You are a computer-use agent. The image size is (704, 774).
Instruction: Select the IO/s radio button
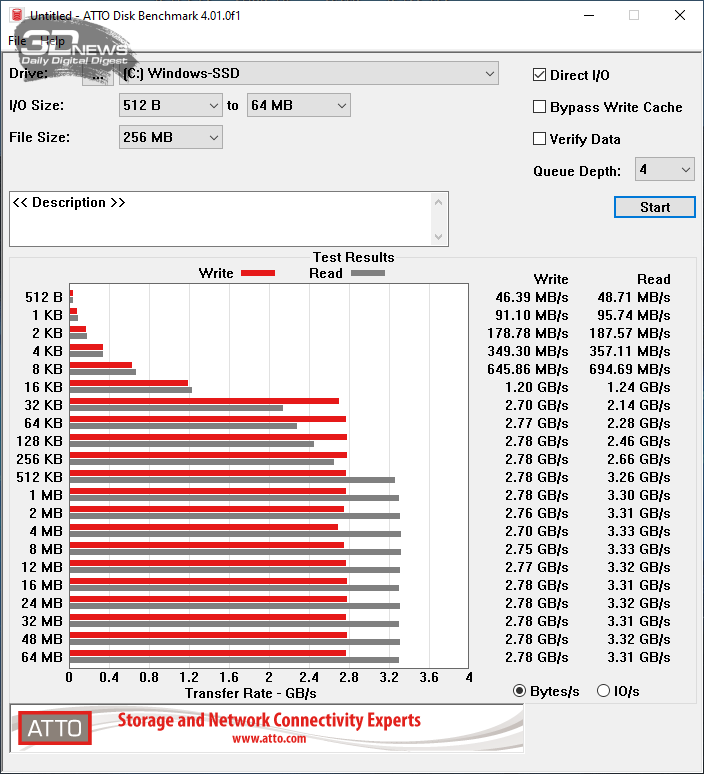pos(603,691)
